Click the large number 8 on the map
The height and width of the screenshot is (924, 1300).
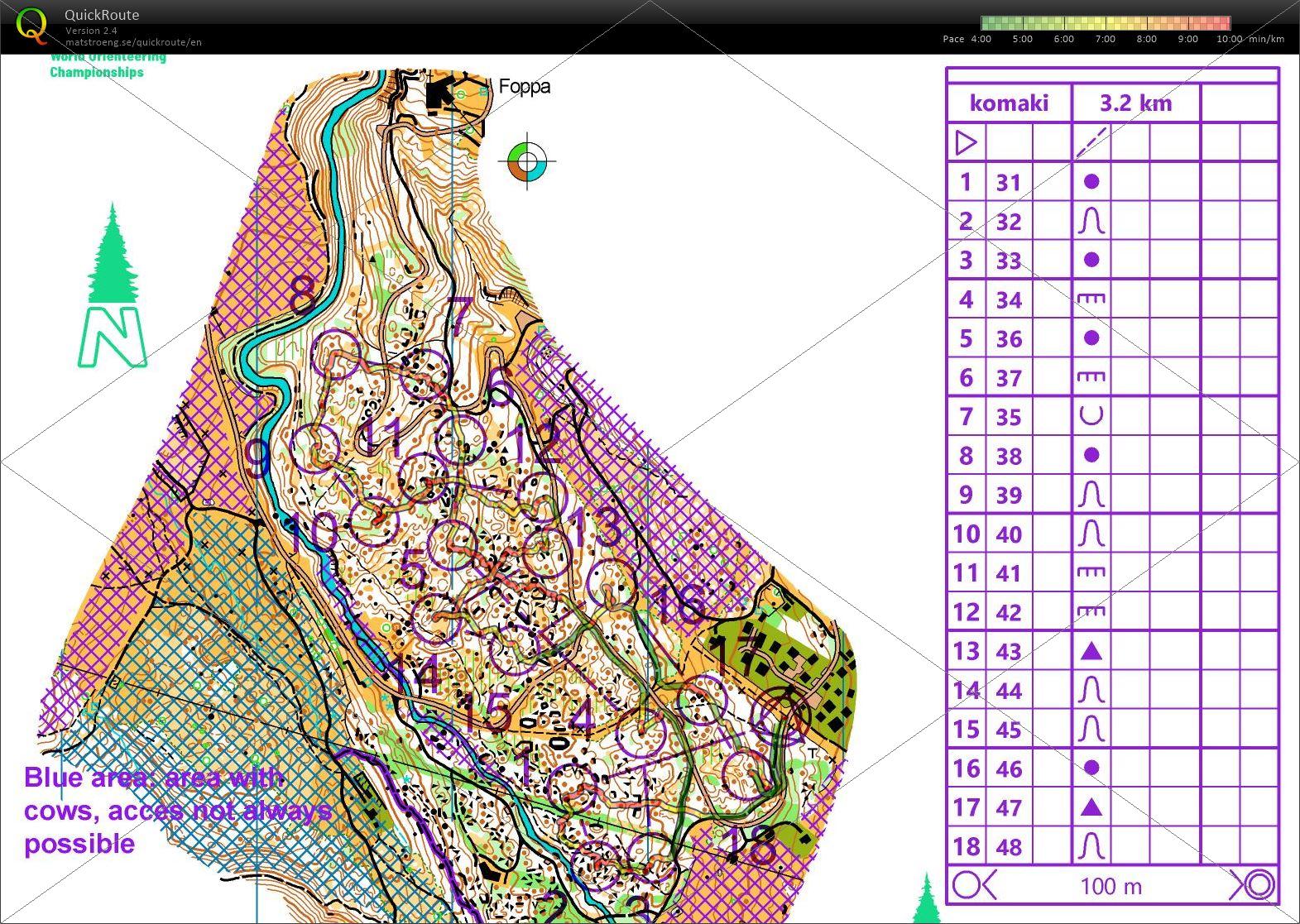pyautogui.click(x=303, y=294)
